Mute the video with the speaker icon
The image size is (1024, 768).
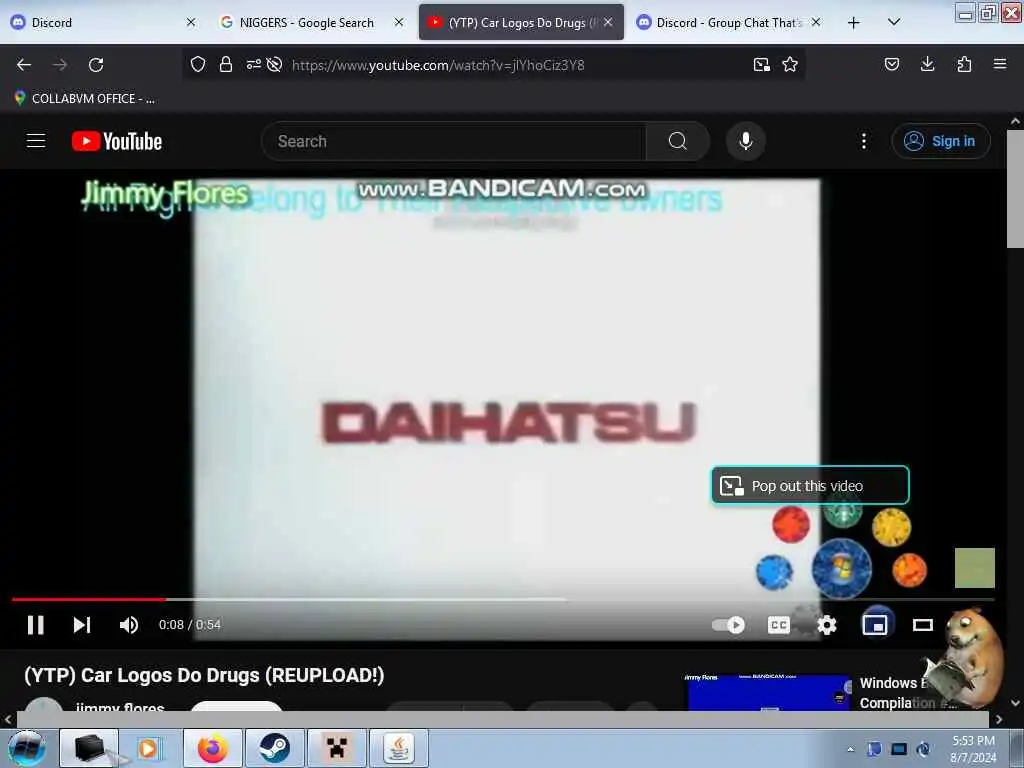tap(129, 625)
